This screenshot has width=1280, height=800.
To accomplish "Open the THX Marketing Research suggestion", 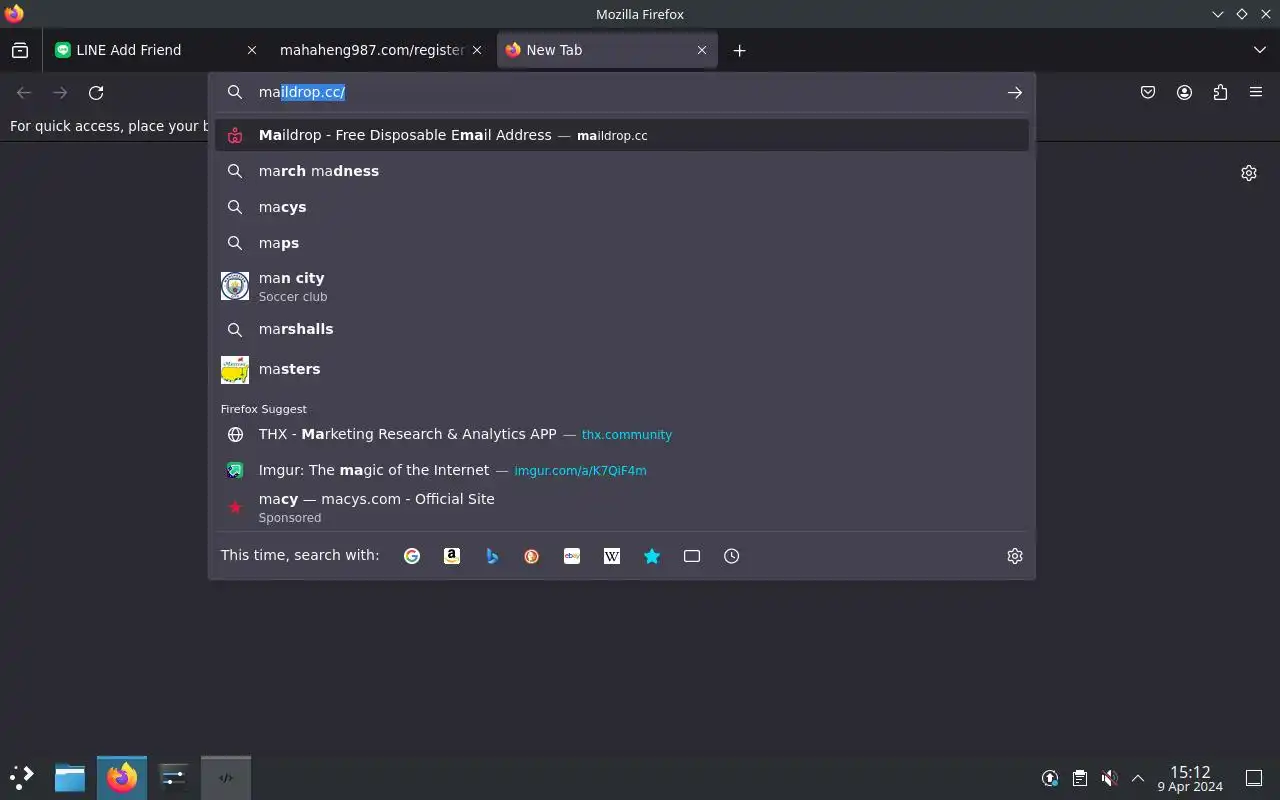I will click(622, 434).
